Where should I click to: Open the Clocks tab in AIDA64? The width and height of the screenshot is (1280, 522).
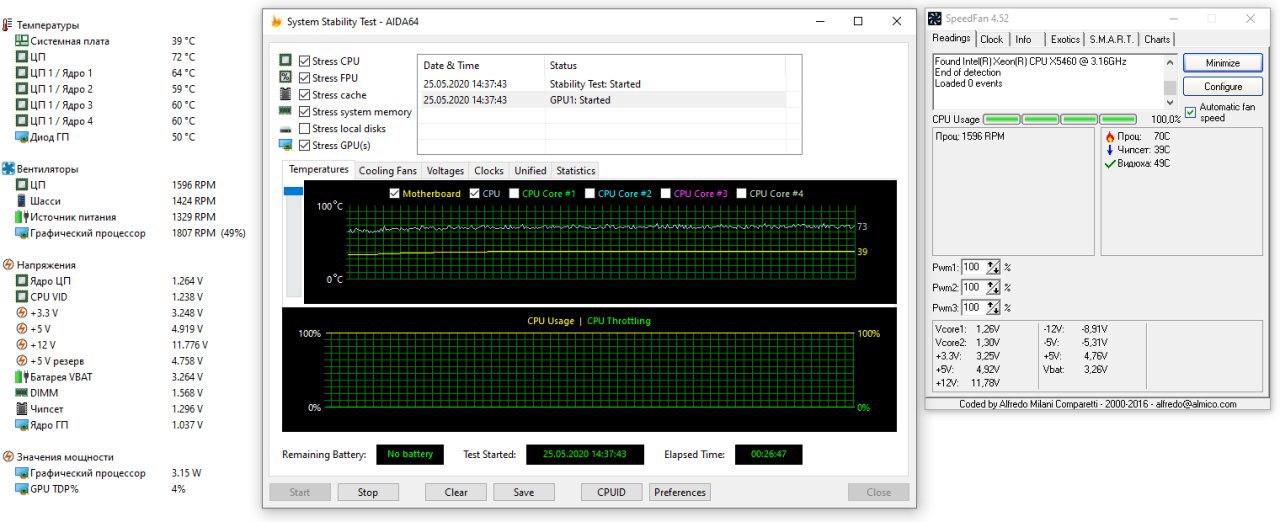click(489, 171)
